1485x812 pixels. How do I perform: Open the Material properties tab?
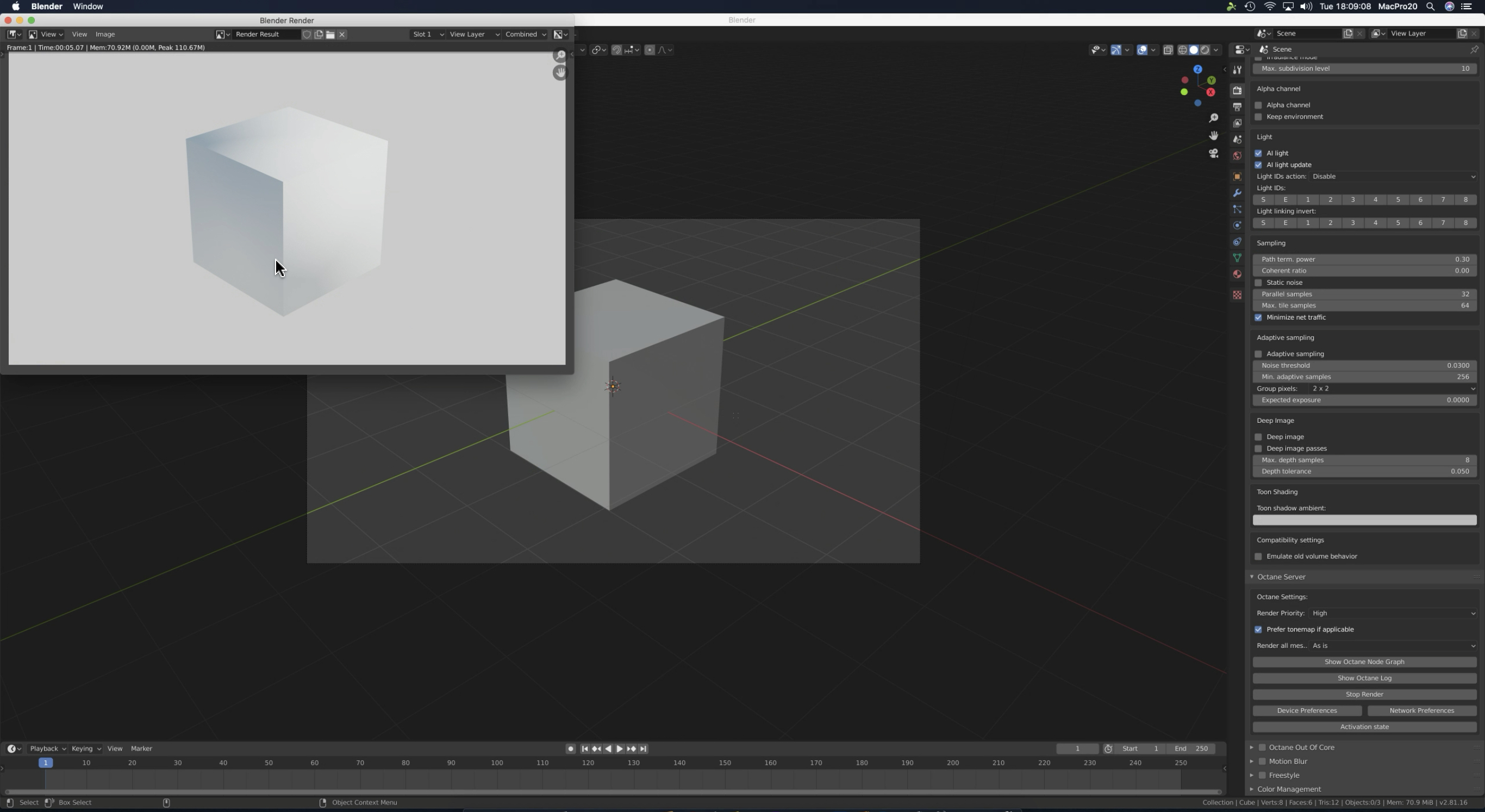click(1237, 274)
